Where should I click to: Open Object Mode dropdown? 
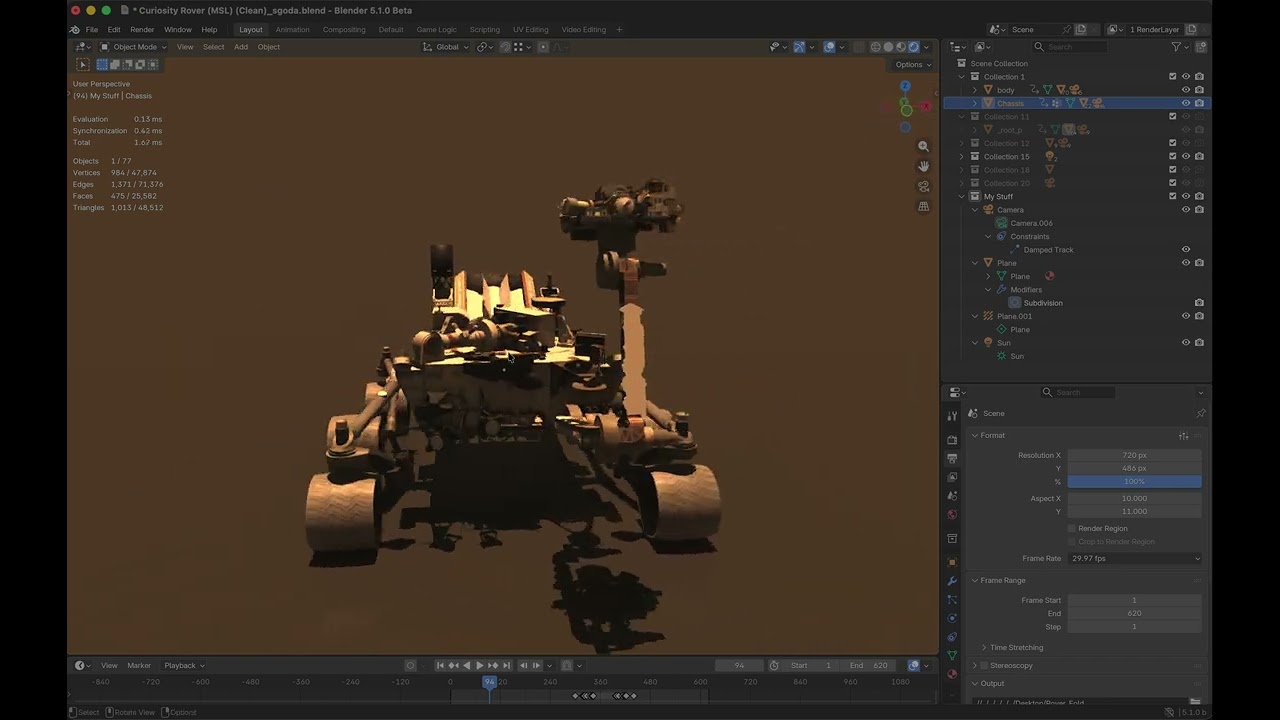point(134,47)
